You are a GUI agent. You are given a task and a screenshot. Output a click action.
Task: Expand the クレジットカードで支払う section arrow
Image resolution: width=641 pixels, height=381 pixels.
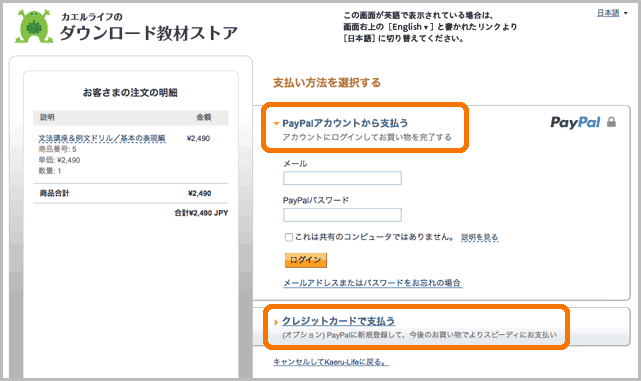click(x=276, y=322)
